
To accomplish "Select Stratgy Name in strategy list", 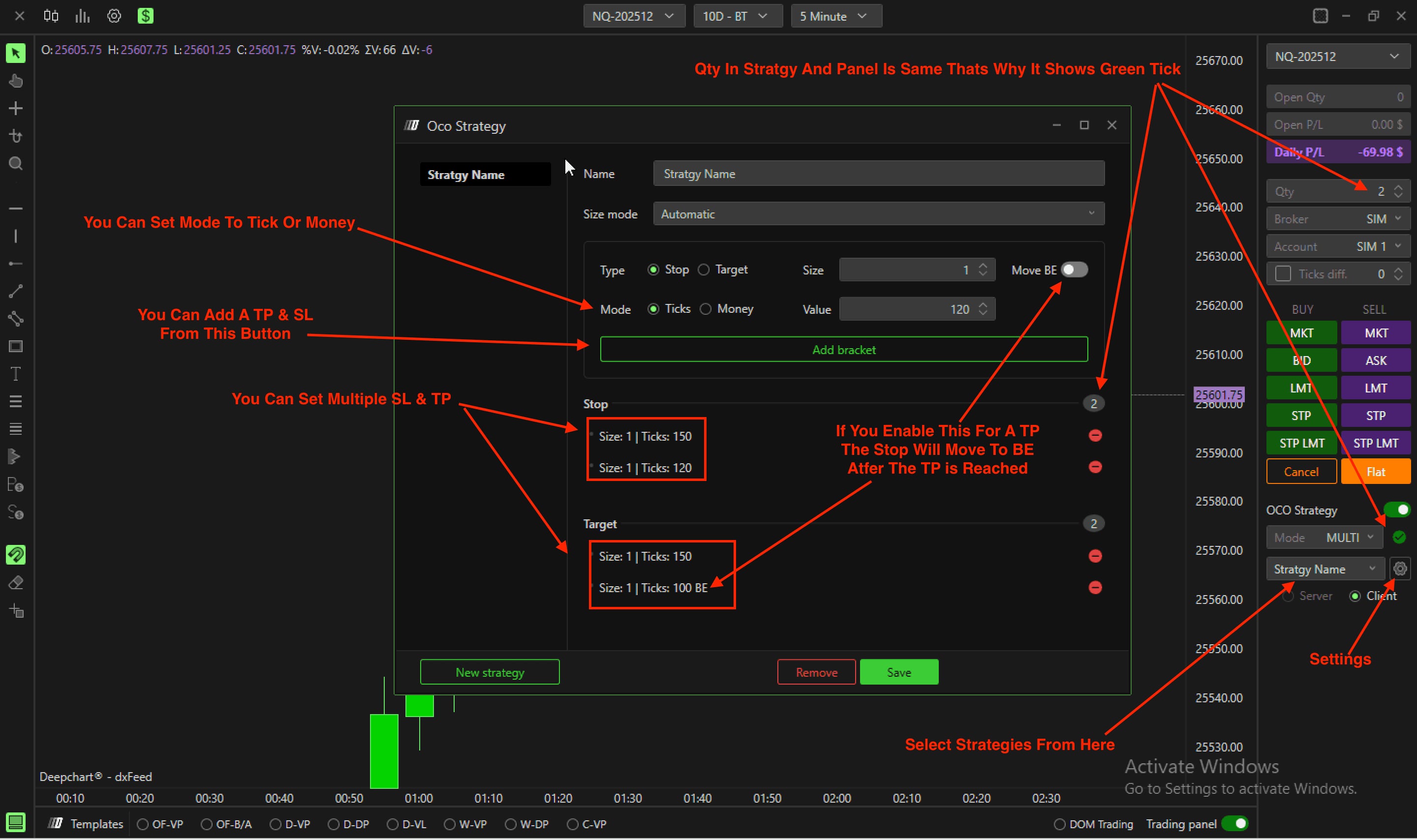I will 485,174.
